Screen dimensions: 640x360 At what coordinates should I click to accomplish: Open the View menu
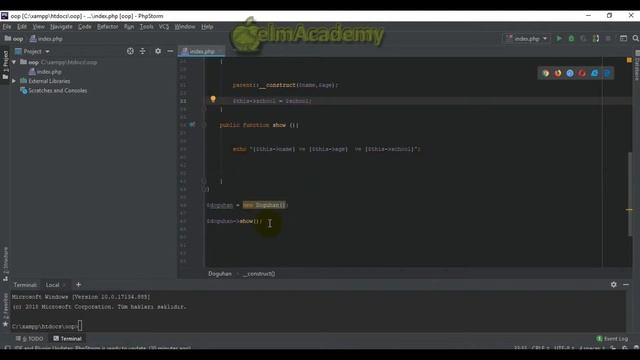click(x=38, y=27)
